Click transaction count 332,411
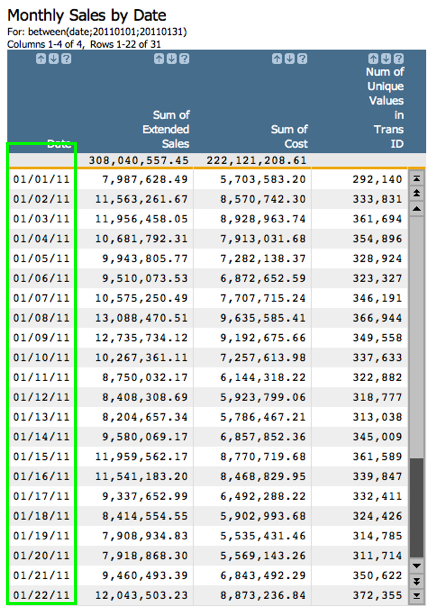The height and width of the screenshot is (616, 437). (x=377, y=496)
